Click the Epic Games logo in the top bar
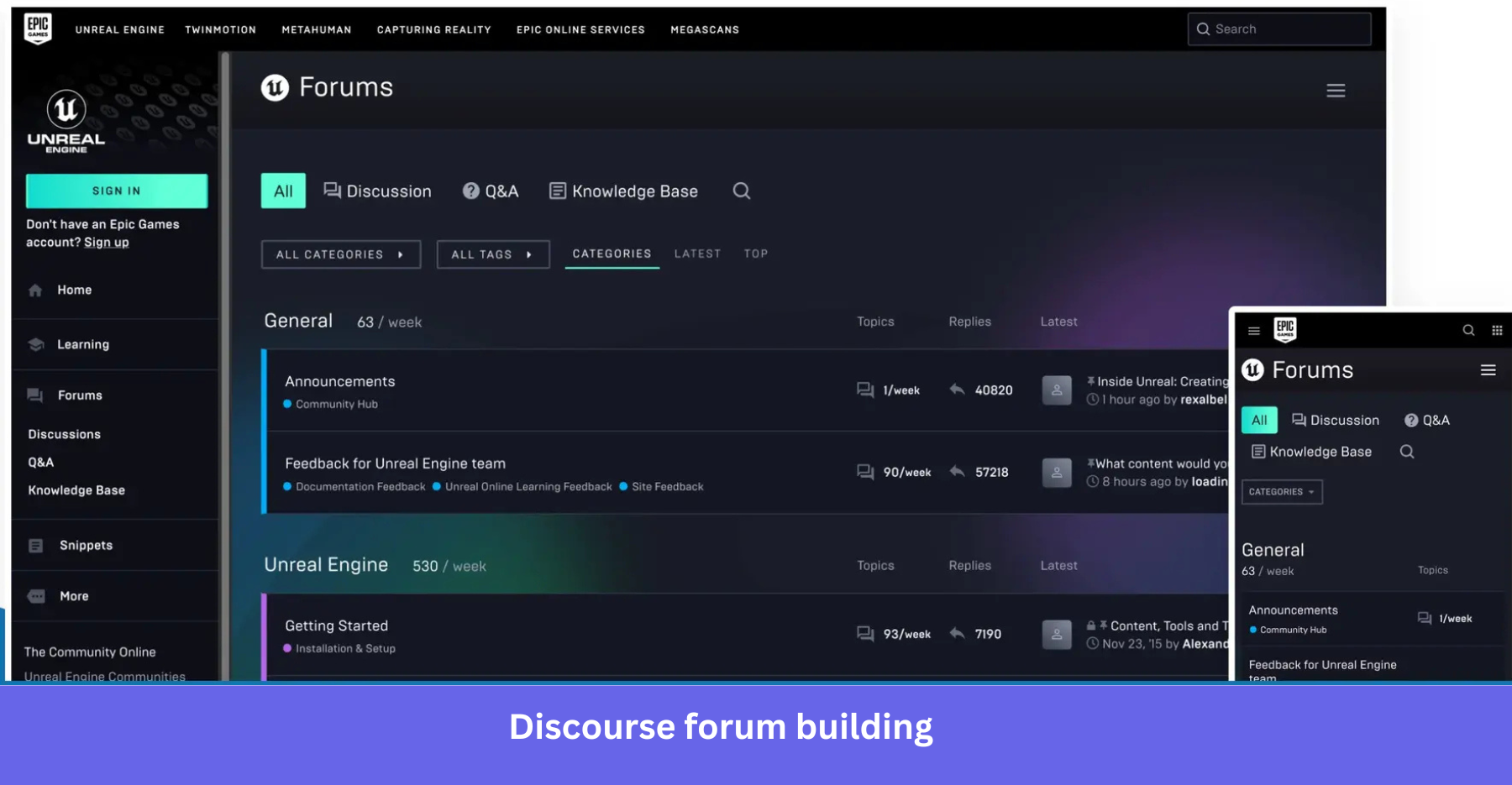The width and height of the screenshot is (1512, 785). pos(37,28)
